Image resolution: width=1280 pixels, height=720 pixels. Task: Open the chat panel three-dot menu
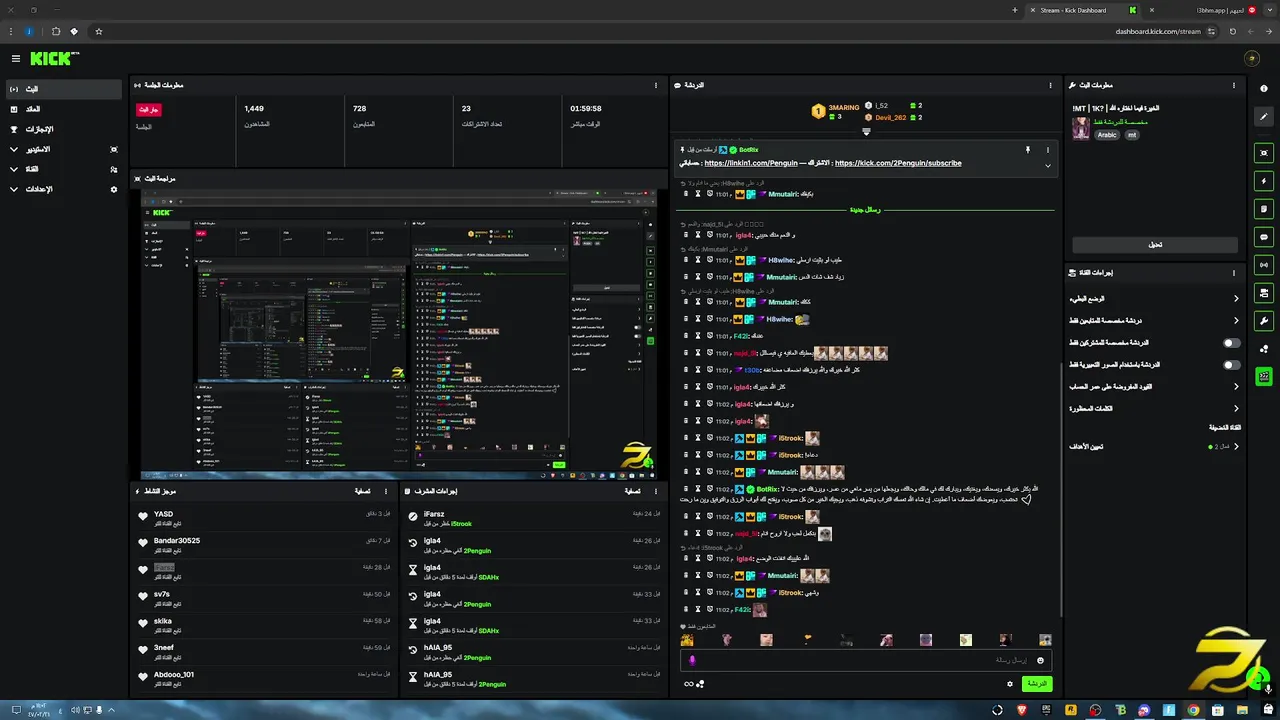(x=1050, y=85)
